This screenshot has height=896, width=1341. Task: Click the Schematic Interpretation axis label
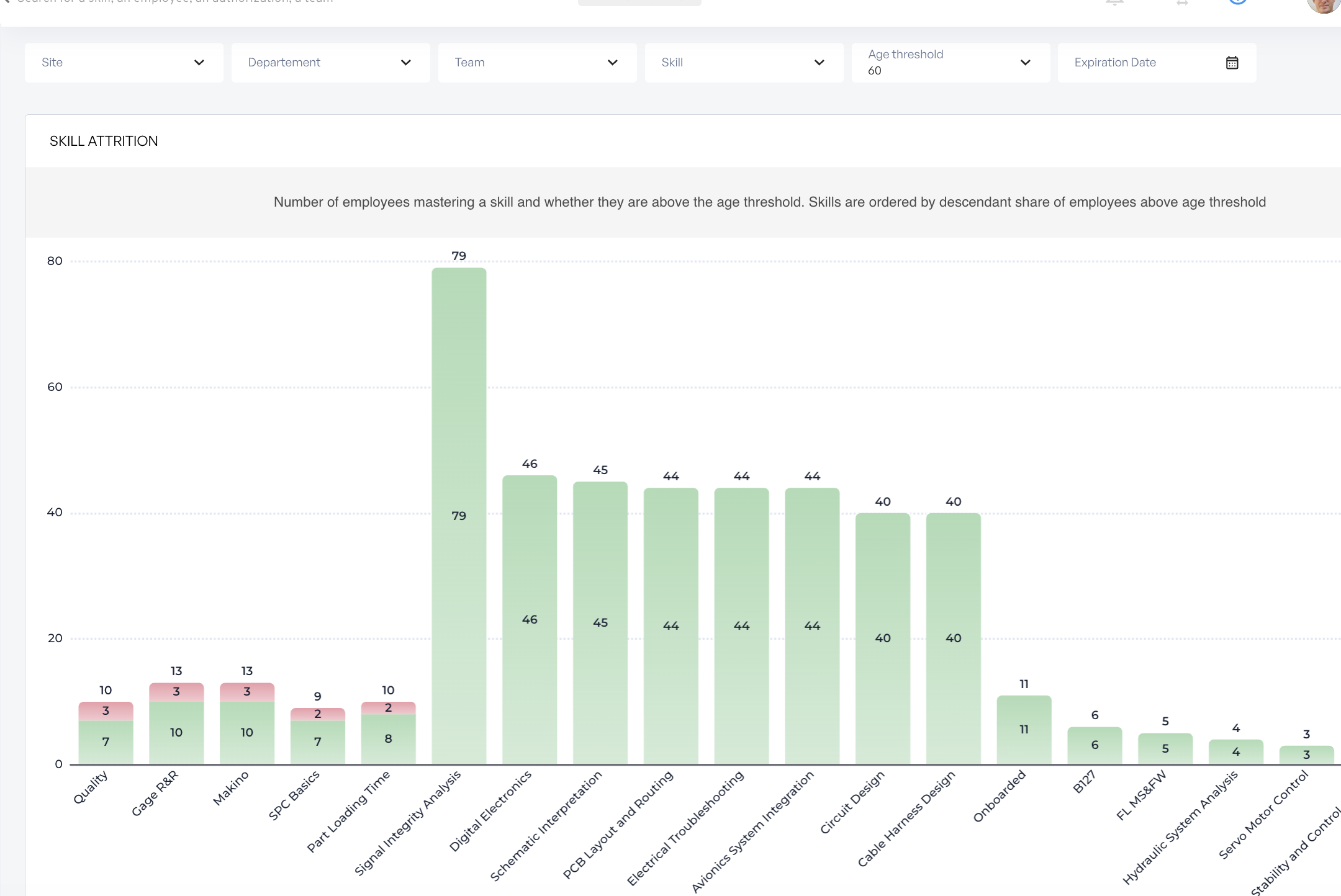click(x=546, y=825)
